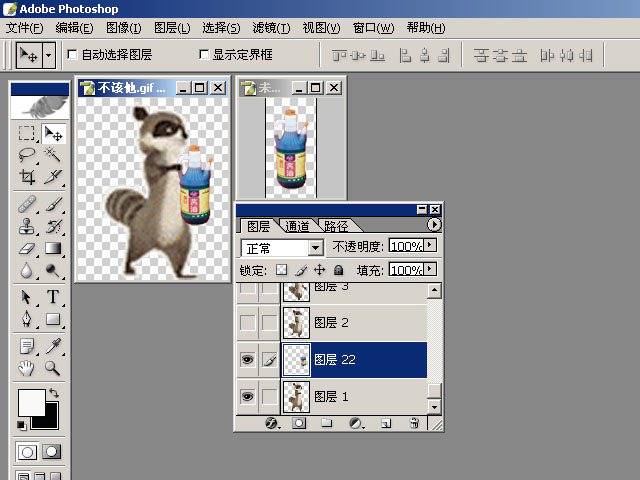640x480 pixels.
Task: Select the Dodge tool
Action: tap(53, 270)
